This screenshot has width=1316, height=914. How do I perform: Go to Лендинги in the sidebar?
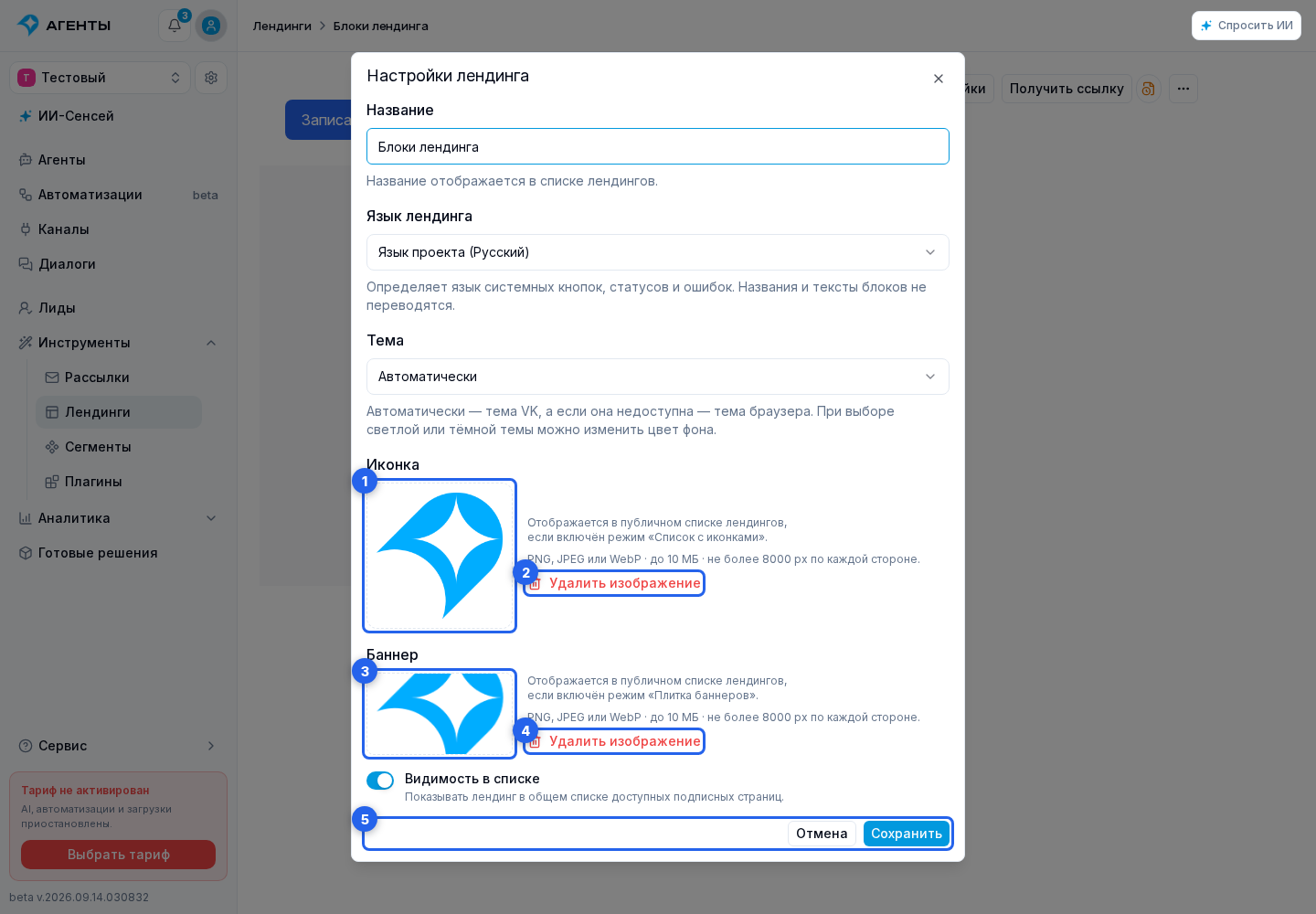click(119, 412)
